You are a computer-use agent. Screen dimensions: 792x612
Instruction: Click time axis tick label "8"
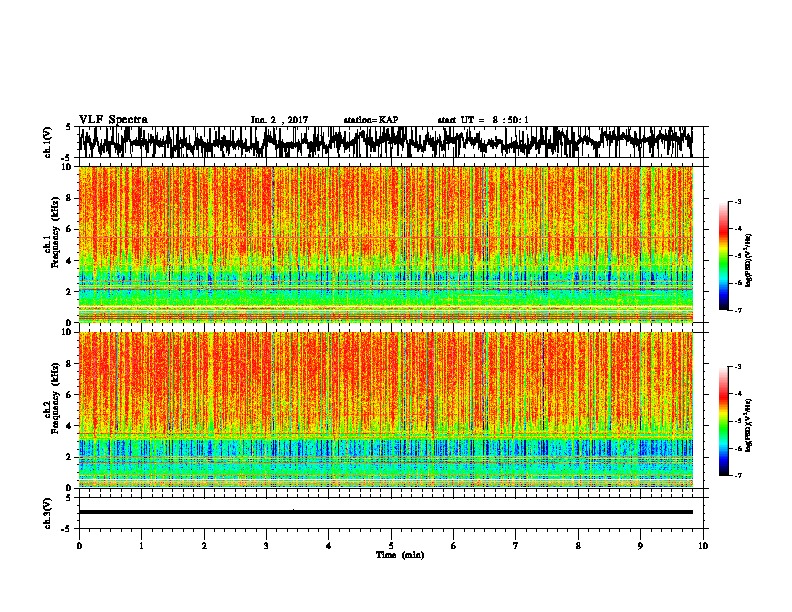(578, 546)
